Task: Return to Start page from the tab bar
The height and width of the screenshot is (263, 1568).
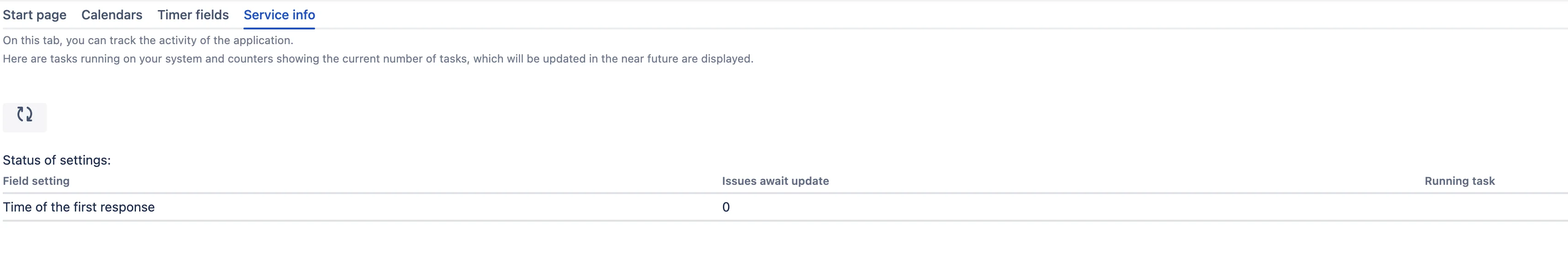Action: coord(35,15)
